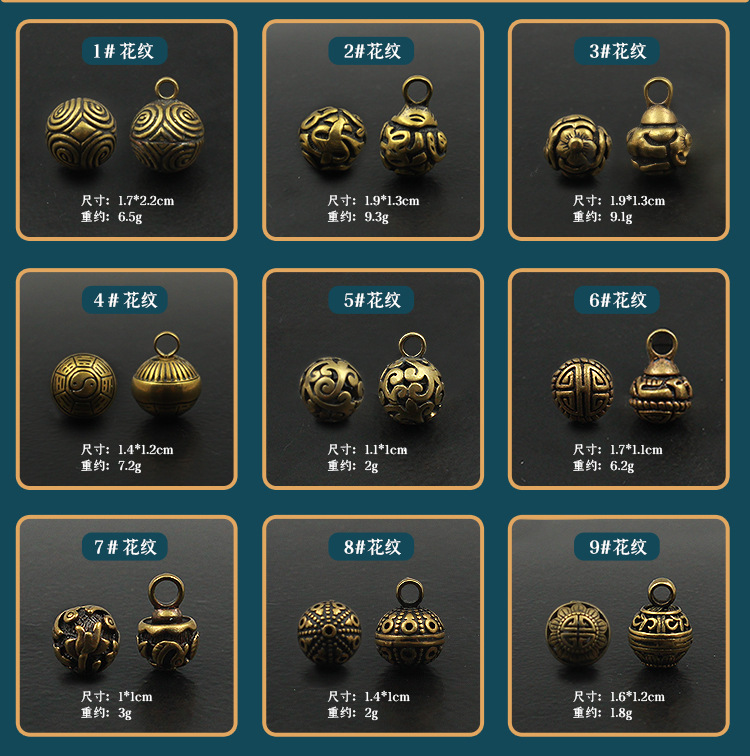Choose the 9# 花纹 label badge

pos(616,547)
